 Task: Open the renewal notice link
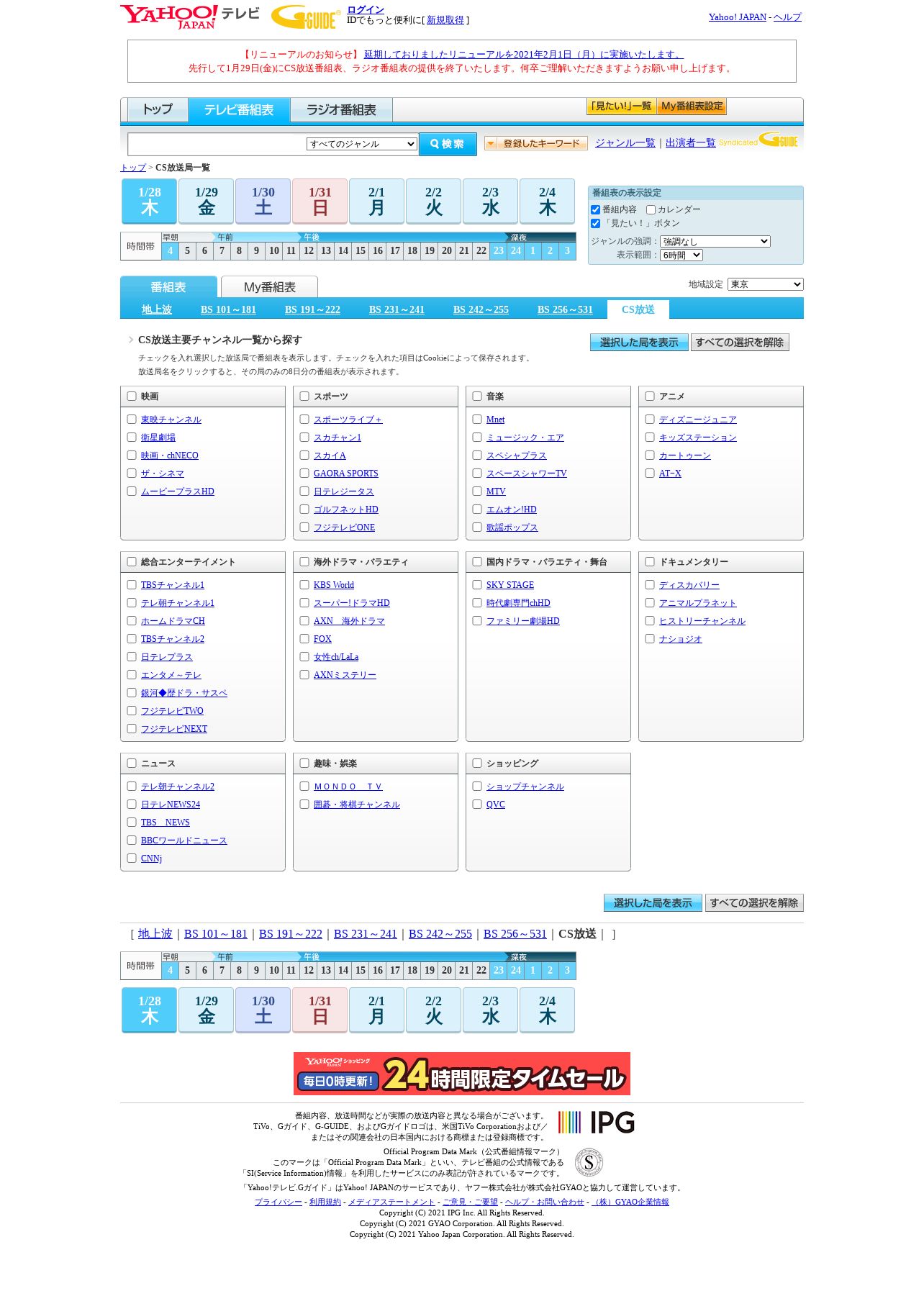(x=524, y=55)
